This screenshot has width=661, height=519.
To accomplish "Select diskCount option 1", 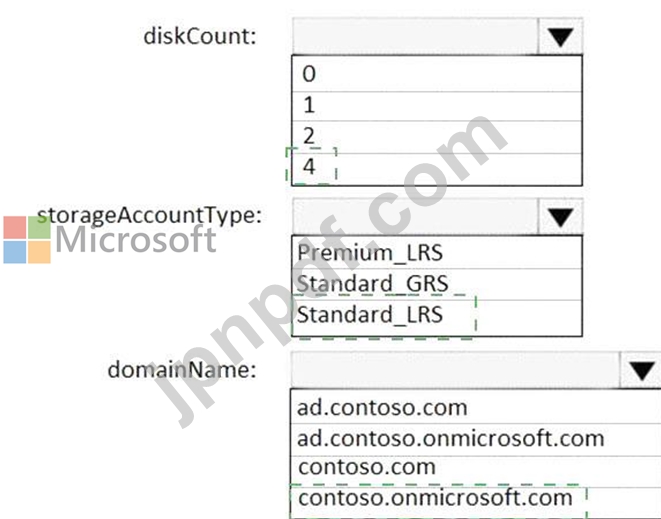I will (437, 106).
